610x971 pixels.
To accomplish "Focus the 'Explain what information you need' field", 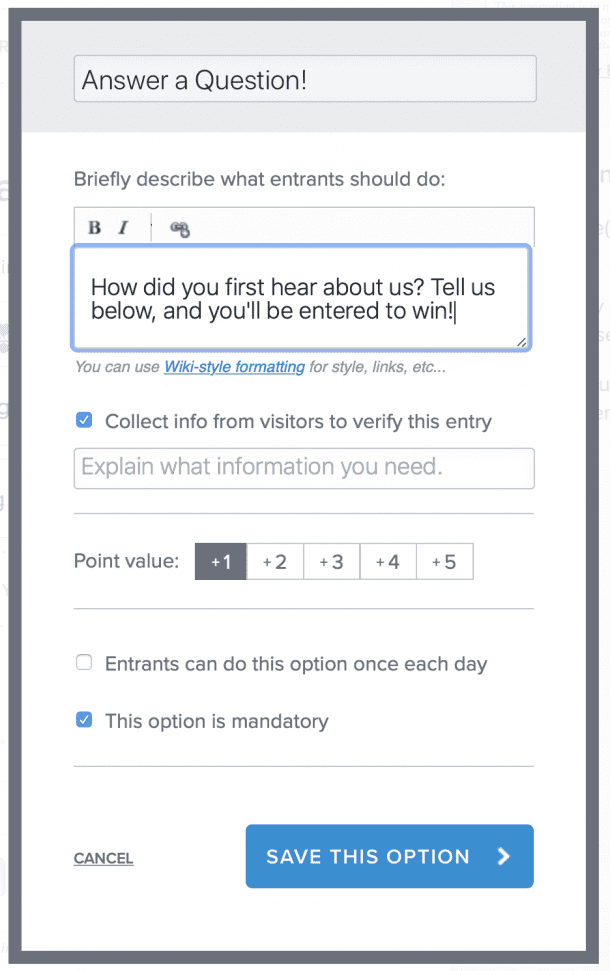I will (303, 468).
